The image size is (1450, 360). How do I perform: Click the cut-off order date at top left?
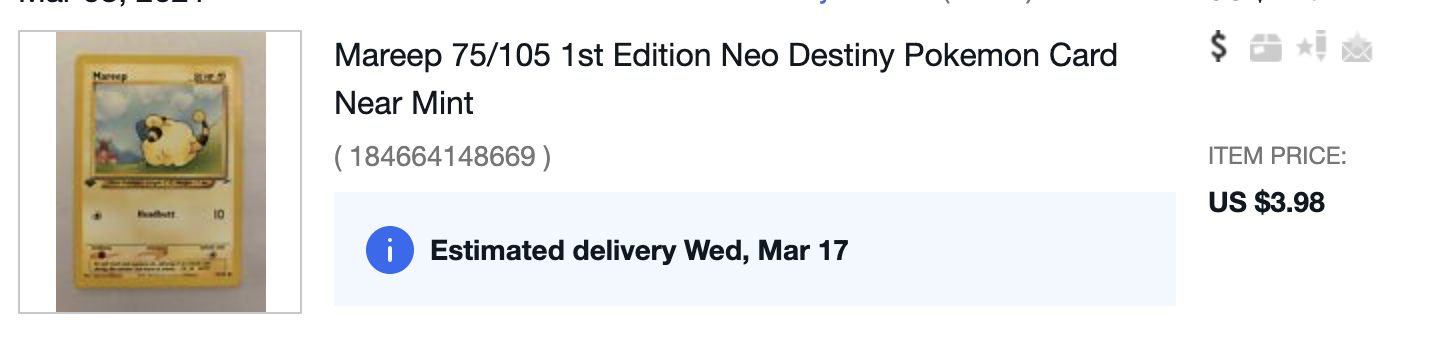[112, 2]
